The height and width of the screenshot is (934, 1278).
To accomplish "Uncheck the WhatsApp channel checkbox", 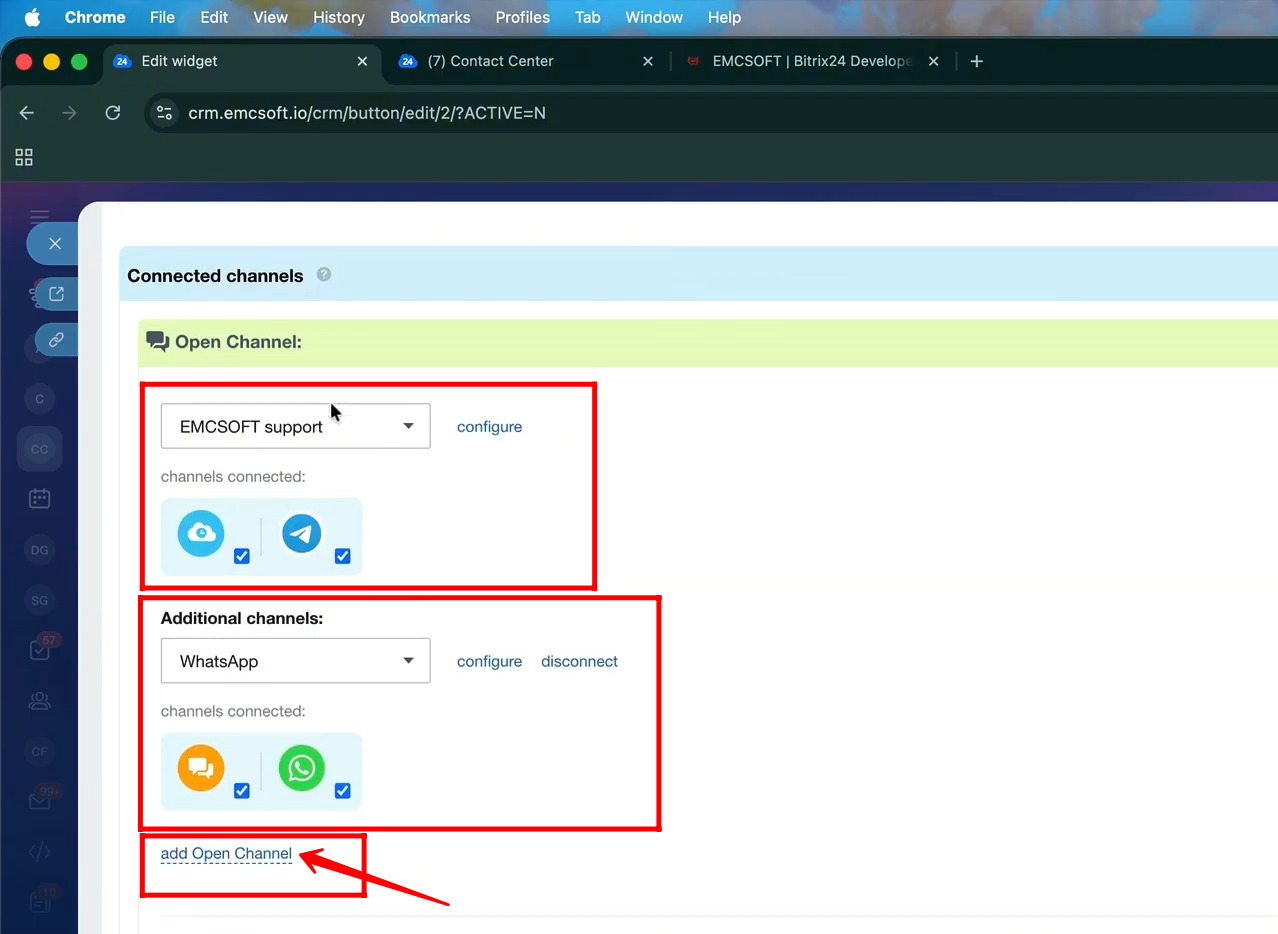I will [342, 791].
